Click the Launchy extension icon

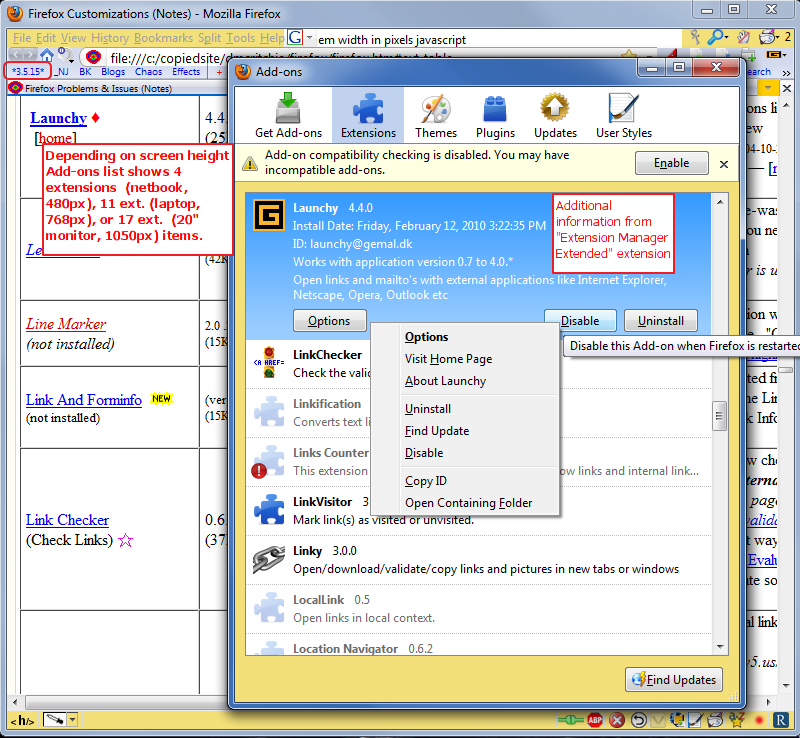tap(269, 215)
